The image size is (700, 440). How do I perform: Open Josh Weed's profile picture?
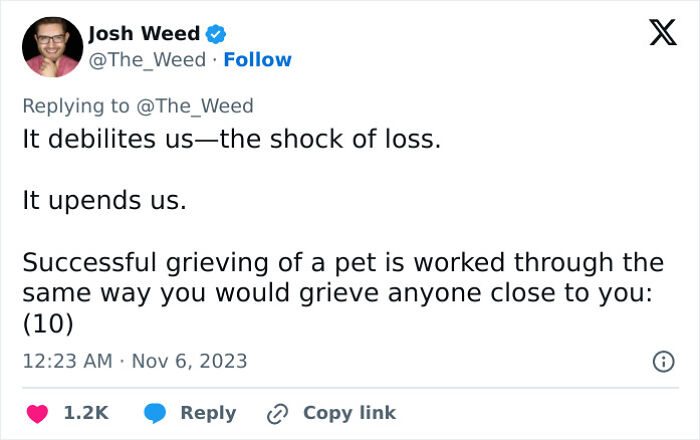tap(52, 47)
